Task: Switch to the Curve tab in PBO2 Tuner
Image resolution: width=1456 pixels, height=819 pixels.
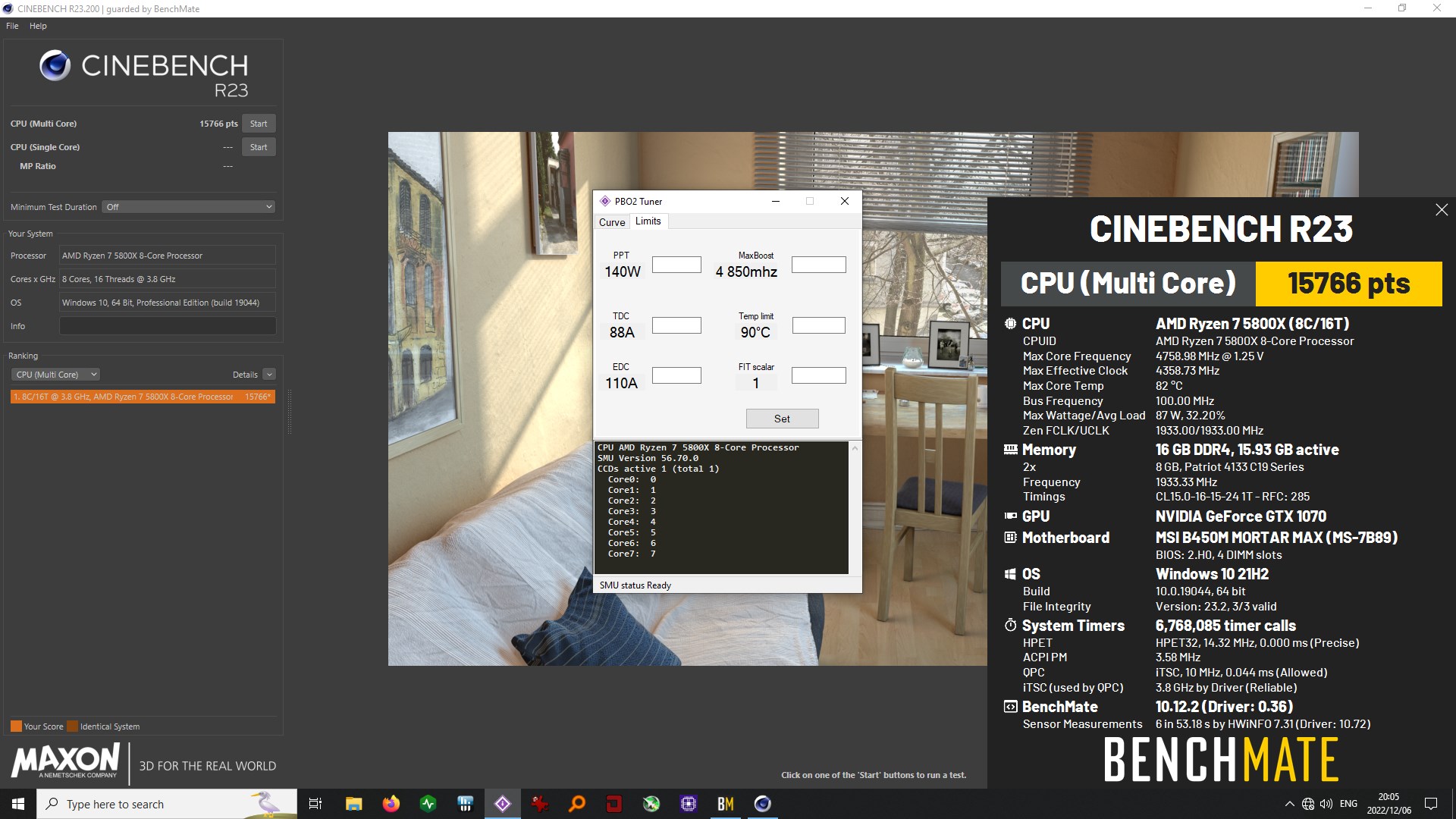Action: 610,221
